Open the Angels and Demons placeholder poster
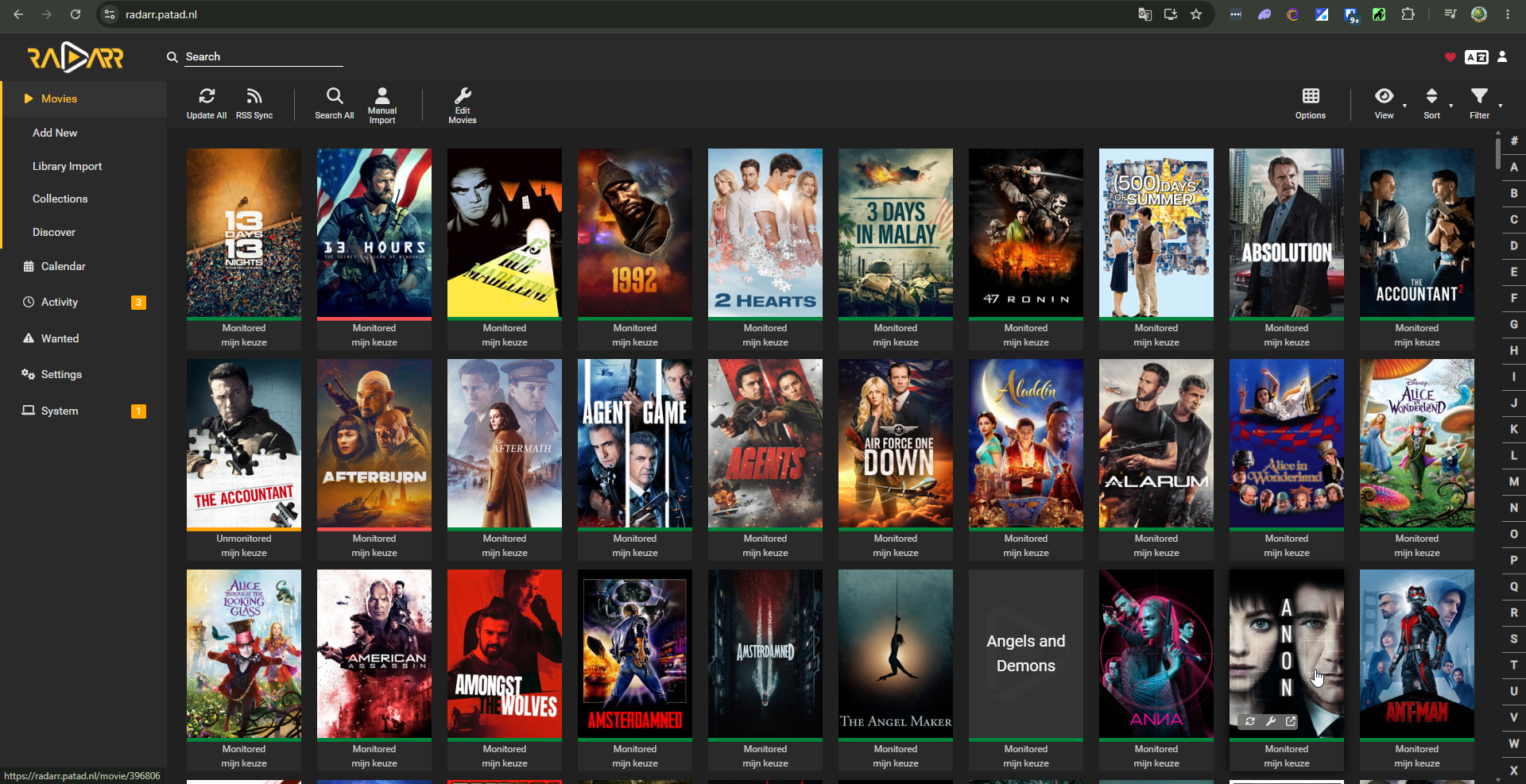Viewport: 1526px width, 784px height. tap(1026, 654)
